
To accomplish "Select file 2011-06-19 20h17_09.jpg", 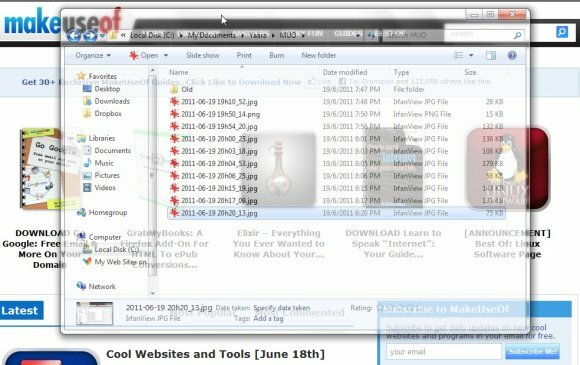I will pyautogui.click(x=219, y=201).
